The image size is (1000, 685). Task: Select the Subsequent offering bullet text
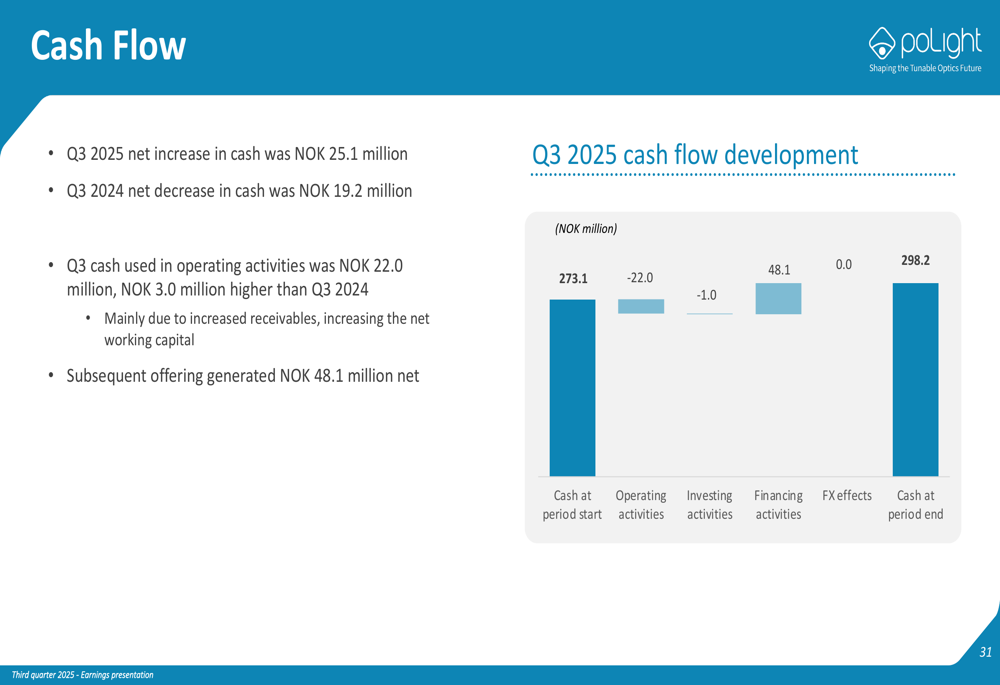click(242, 377)
